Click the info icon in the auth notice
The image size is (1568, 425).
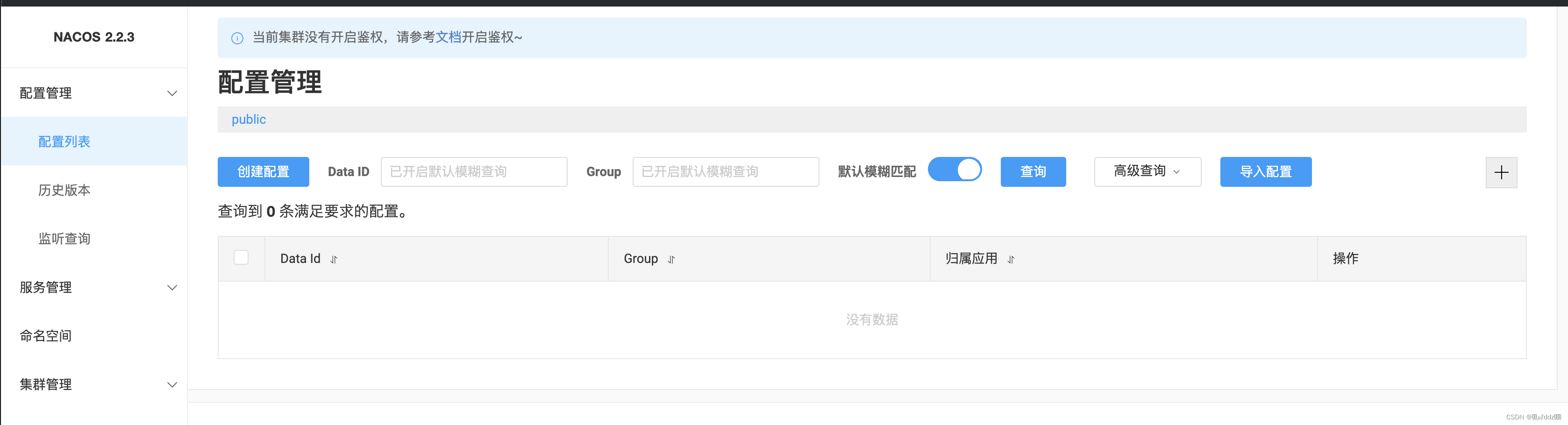(x=237, y=38)
